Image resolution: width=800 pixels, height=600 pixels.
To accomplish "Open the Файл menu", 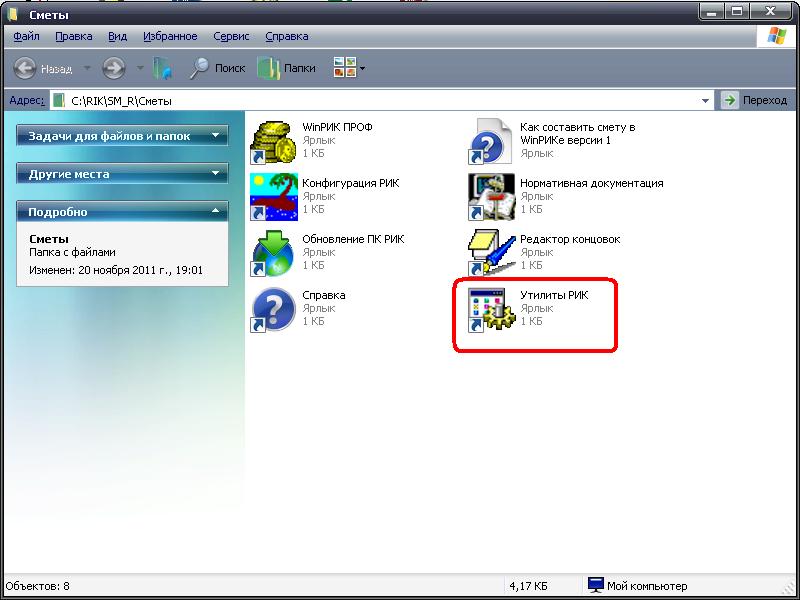I will 27,36.
